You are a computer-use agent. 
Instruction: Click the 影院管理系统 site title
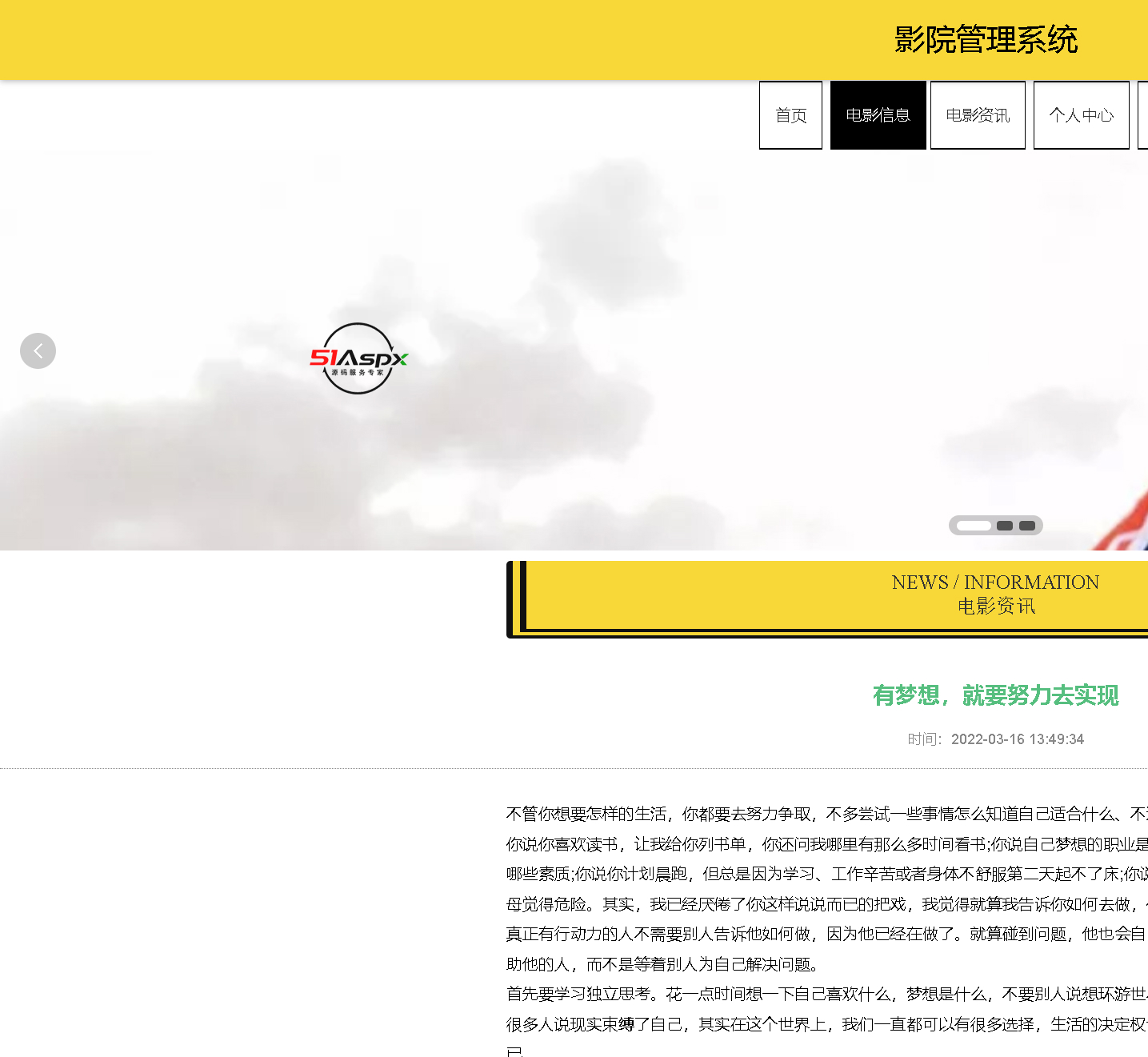point(986,39)
